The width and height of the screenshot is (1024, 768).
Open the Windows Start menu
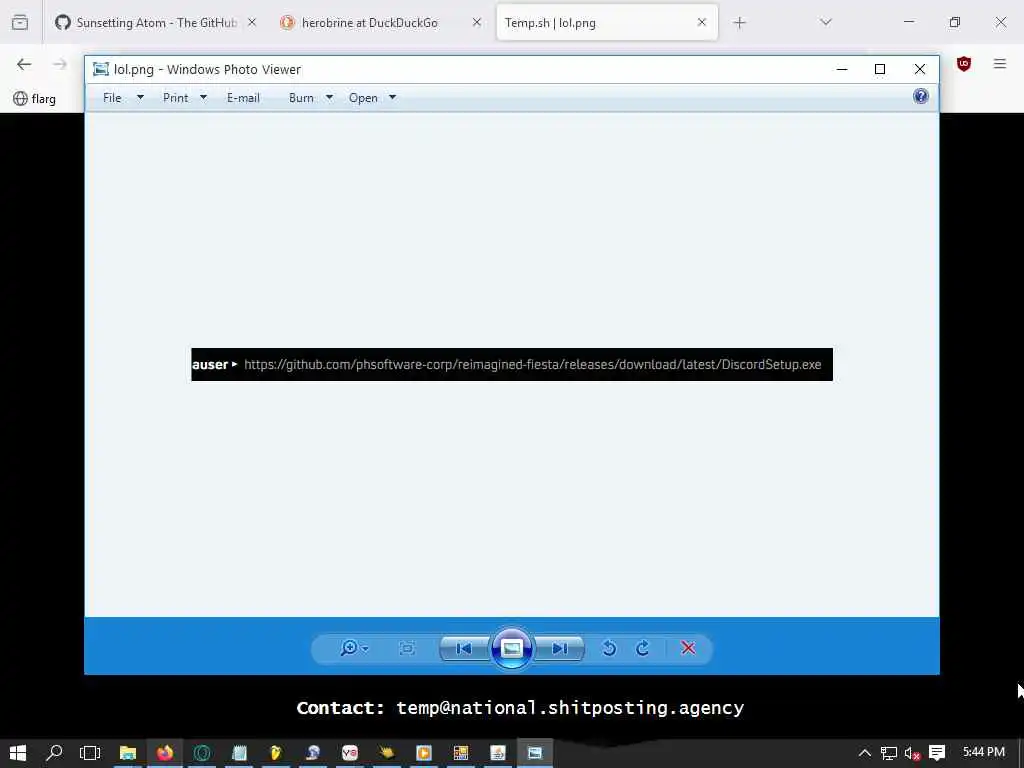pyautogui.click(x=18, y=753)
